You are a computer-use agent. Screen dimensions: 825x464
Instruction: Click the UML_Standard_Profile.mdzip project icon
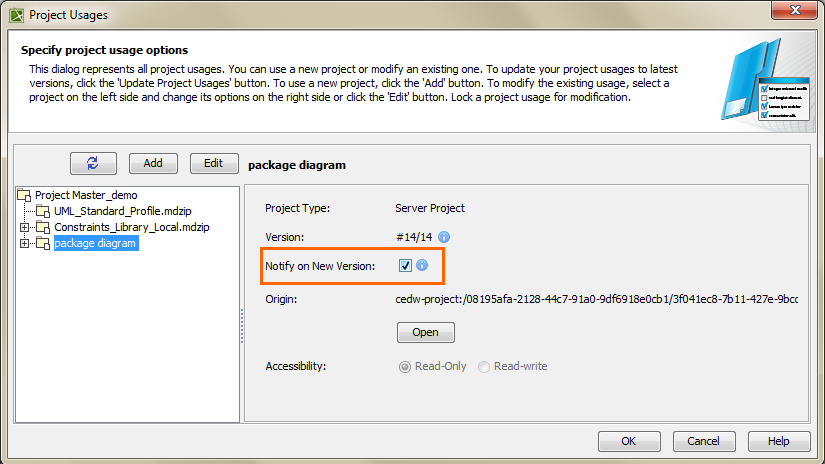[x=43, y=211]
